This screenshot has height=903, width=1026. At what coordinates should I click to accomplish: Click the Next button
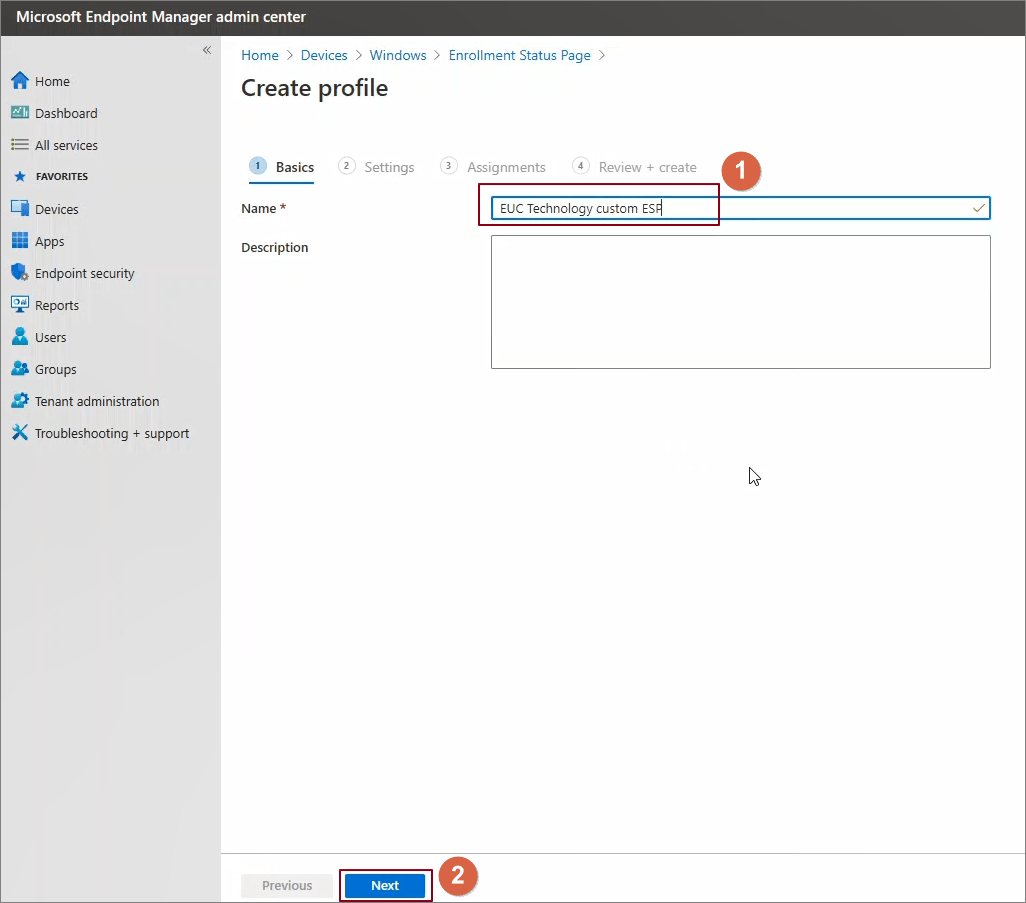[385, 885]
